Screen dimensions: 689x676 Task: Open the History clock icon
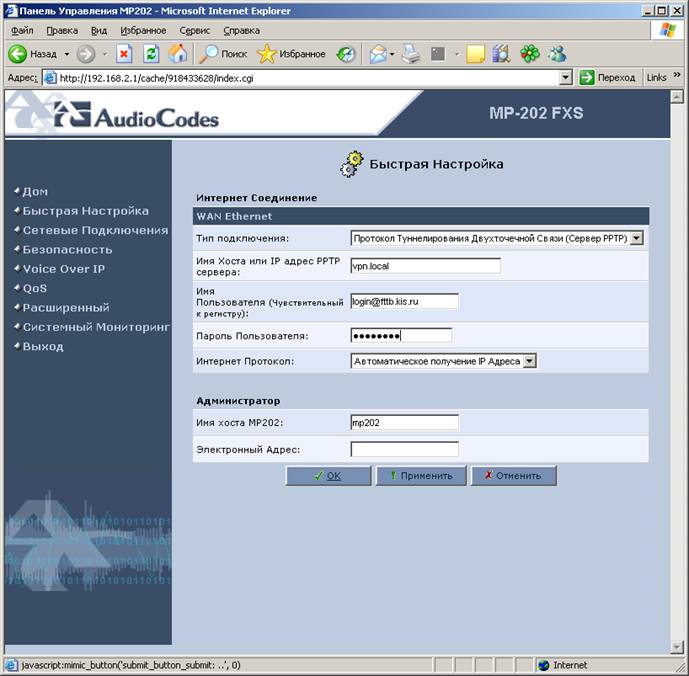[x=346, y=55]
